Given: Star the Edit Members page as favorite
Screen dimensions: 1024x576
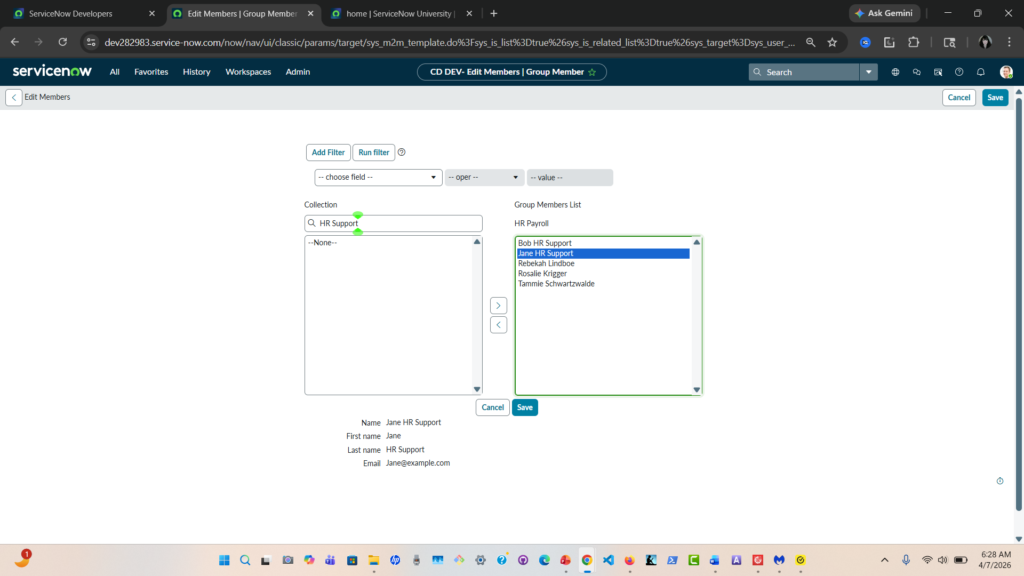Looking at the screenshot, I should [592, 72].
